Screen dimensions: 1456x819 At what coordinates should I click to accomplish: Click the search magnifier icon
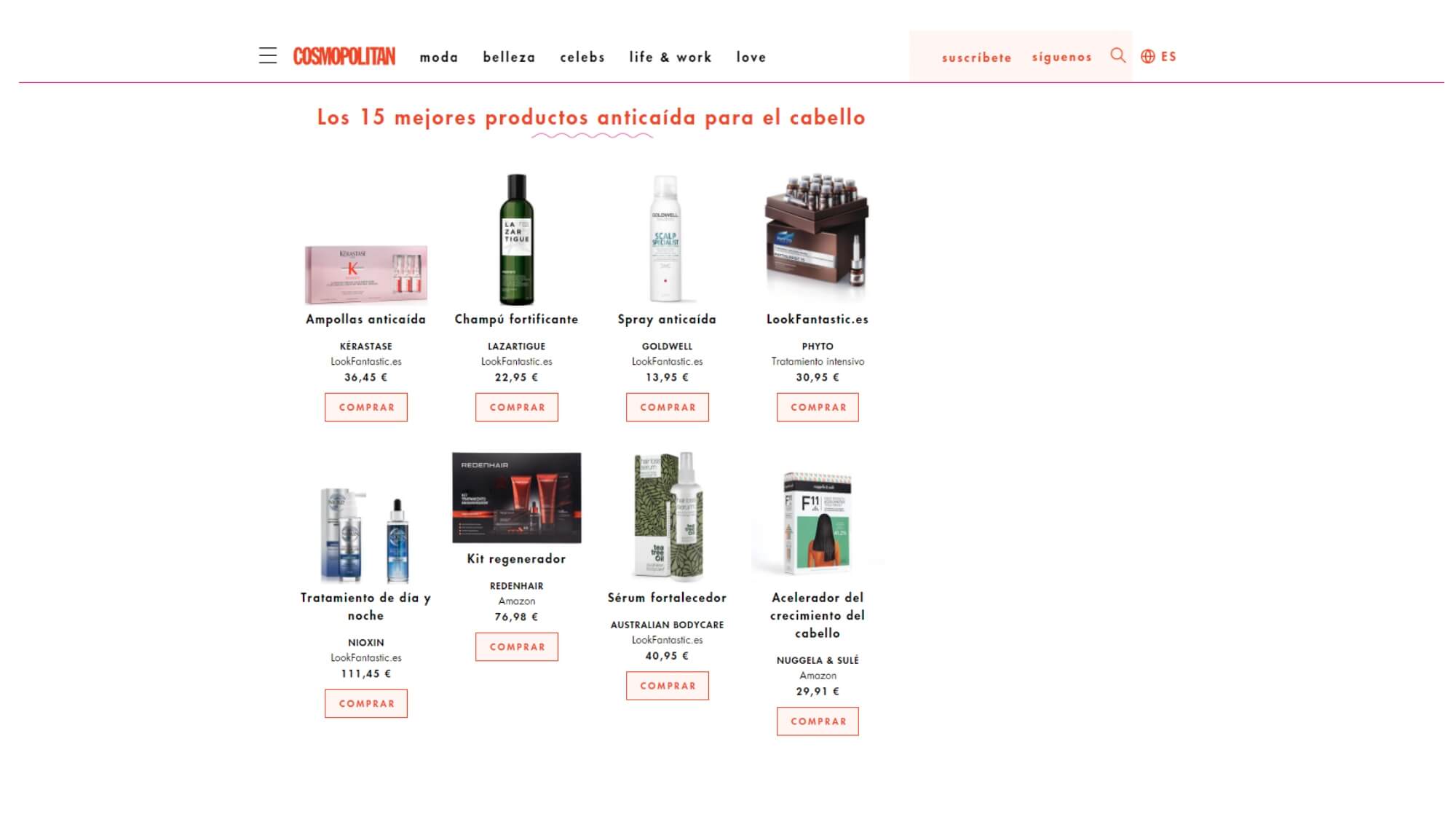(x=1118, y=55)
